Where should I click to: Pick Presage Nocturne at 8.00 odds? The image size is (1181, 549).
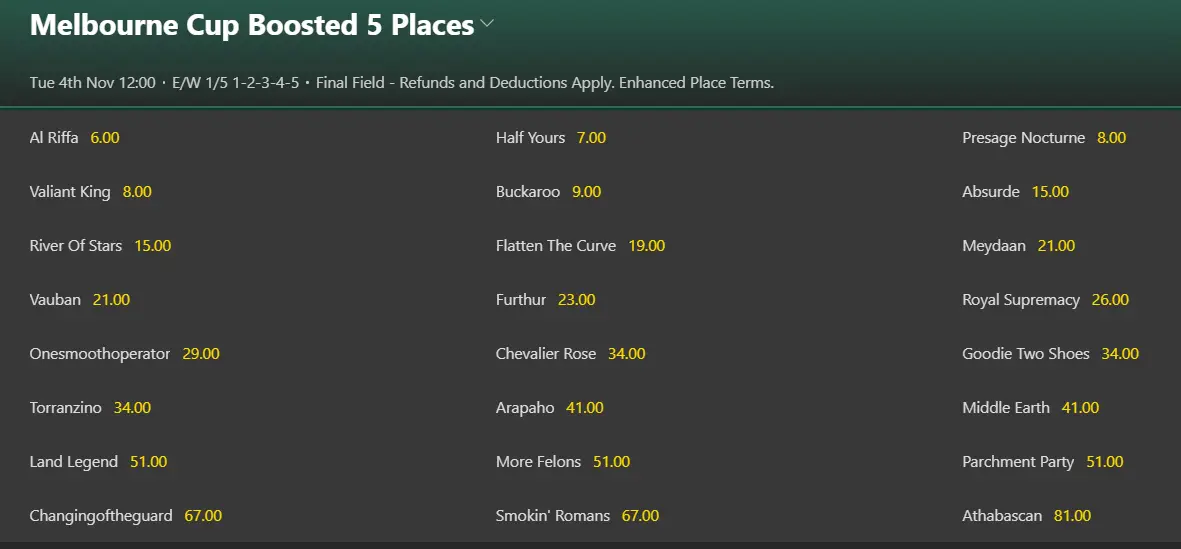click(x=1111, y=138)
